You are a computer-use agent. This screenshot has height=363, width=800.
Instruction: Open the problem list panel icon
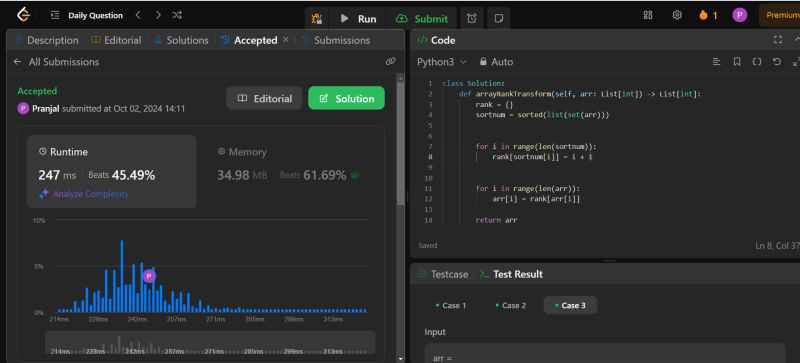coord(55,16)
